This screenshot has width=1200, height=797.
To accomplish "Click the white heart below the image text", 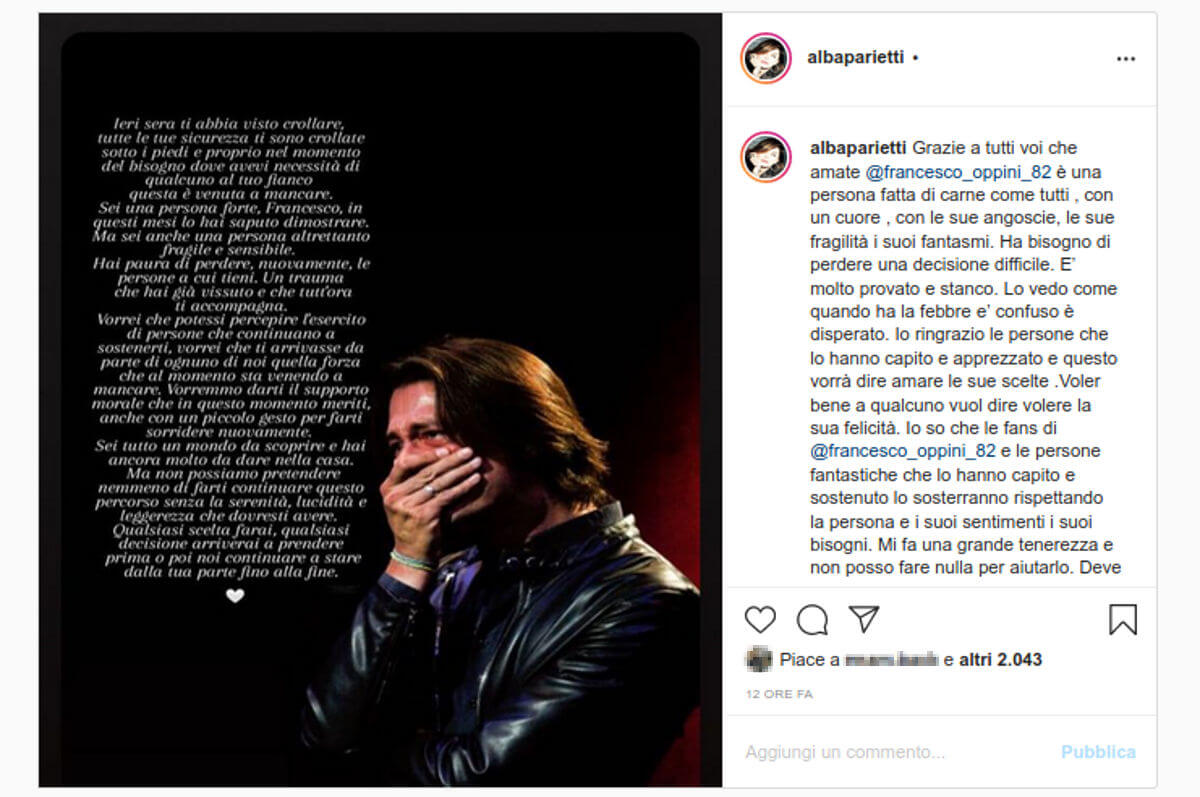I will (235, 596).
